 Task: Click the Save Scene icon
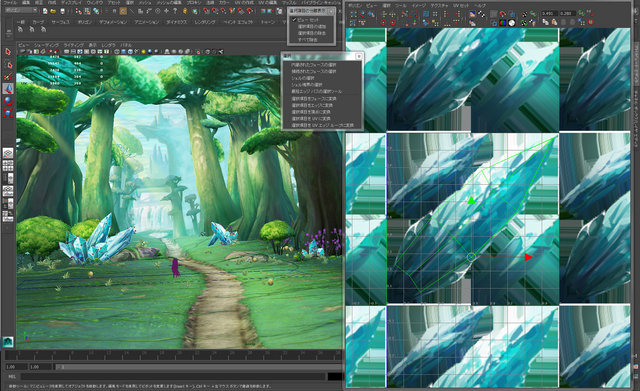coord(62,11)
